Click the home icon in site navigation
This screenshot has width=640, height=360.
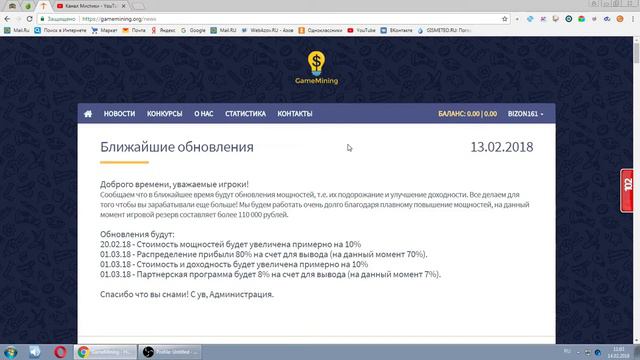click(88, 114)
